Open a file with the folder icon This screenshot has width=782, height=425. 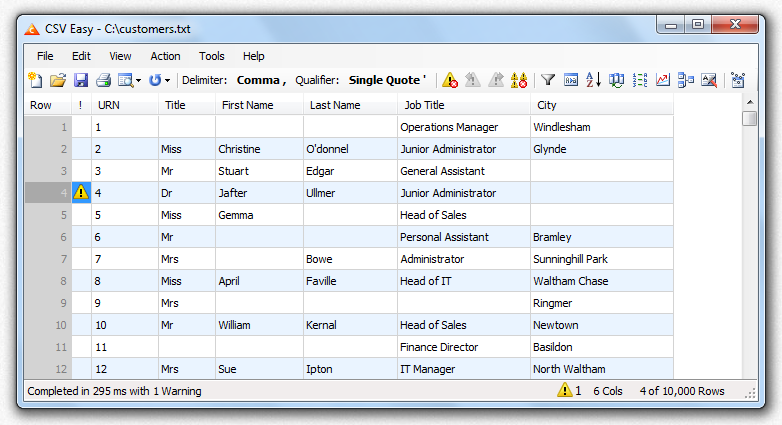tap(58, 80)
